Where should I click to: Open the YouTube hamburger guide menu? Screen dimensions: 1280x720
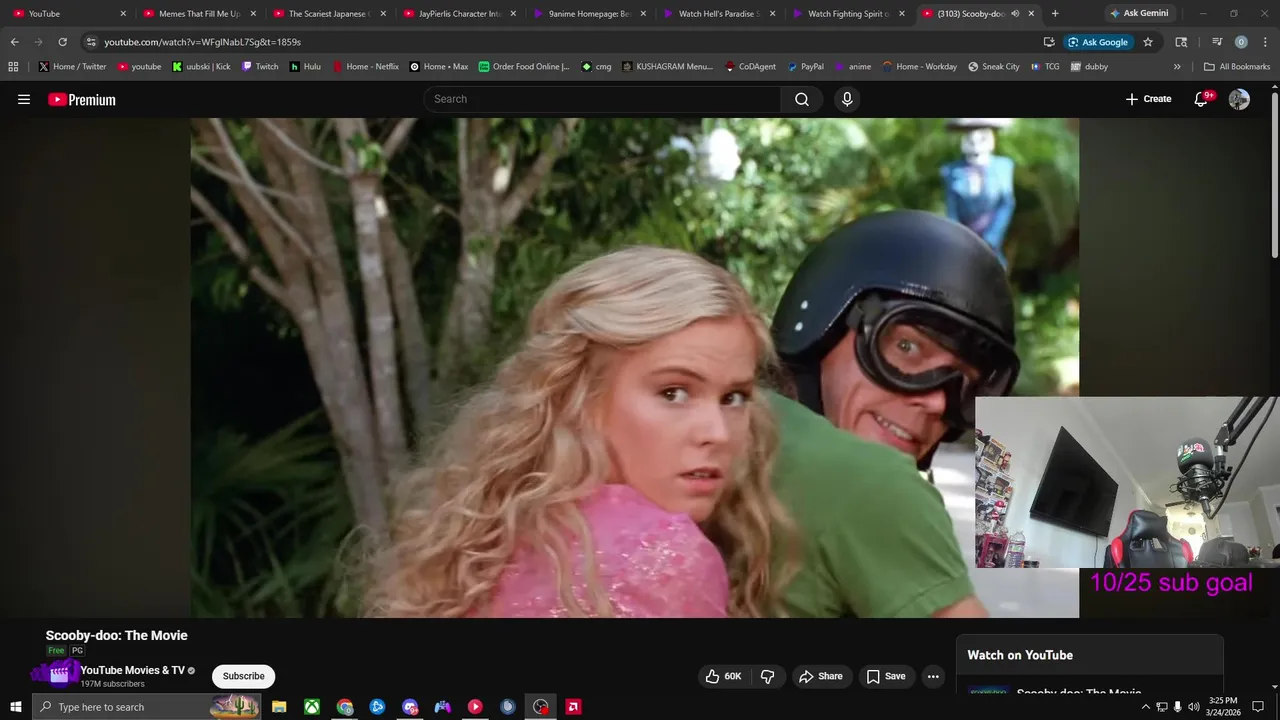(24, 99)
